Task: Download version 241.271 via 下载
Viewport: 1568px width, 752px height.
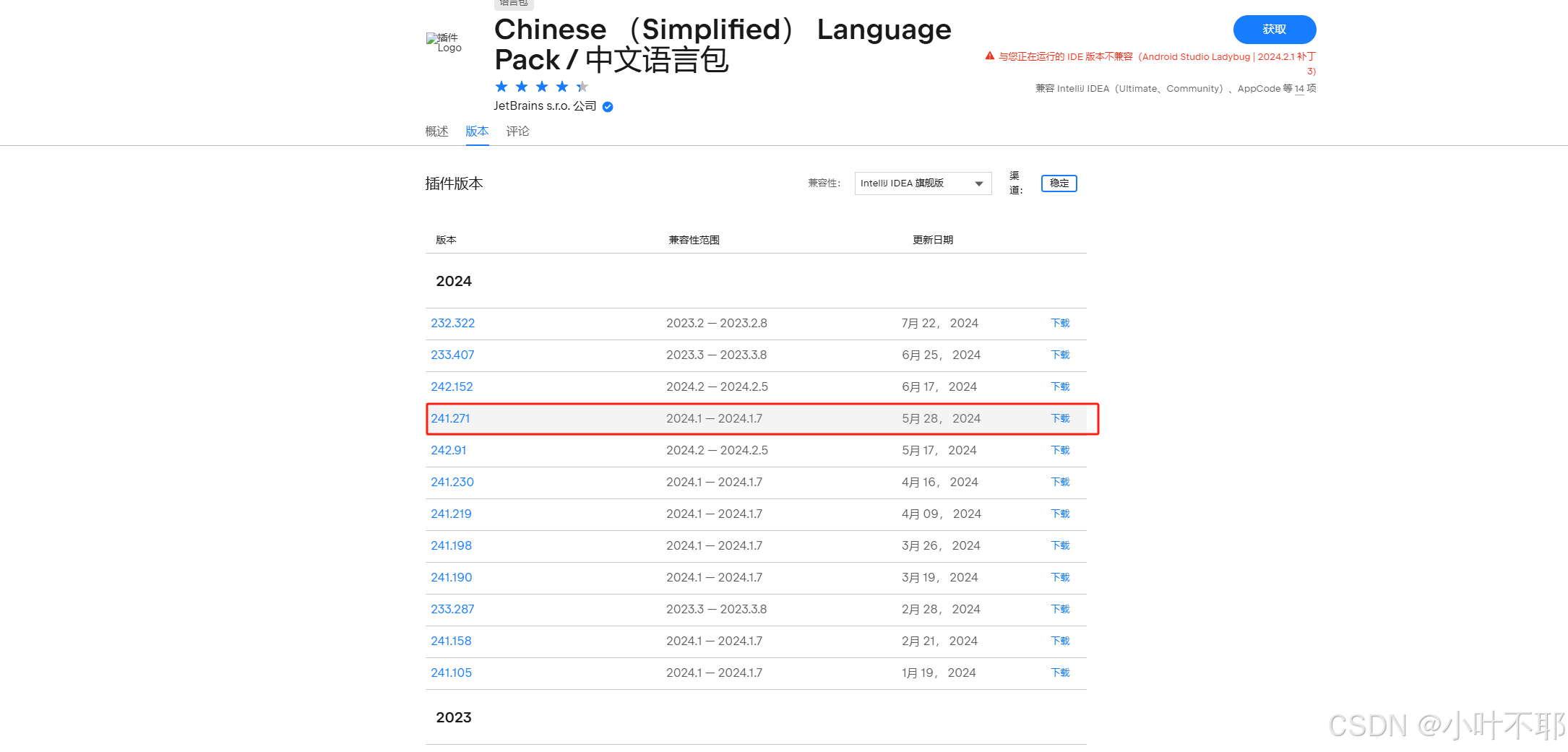Action: point(1060,419)
